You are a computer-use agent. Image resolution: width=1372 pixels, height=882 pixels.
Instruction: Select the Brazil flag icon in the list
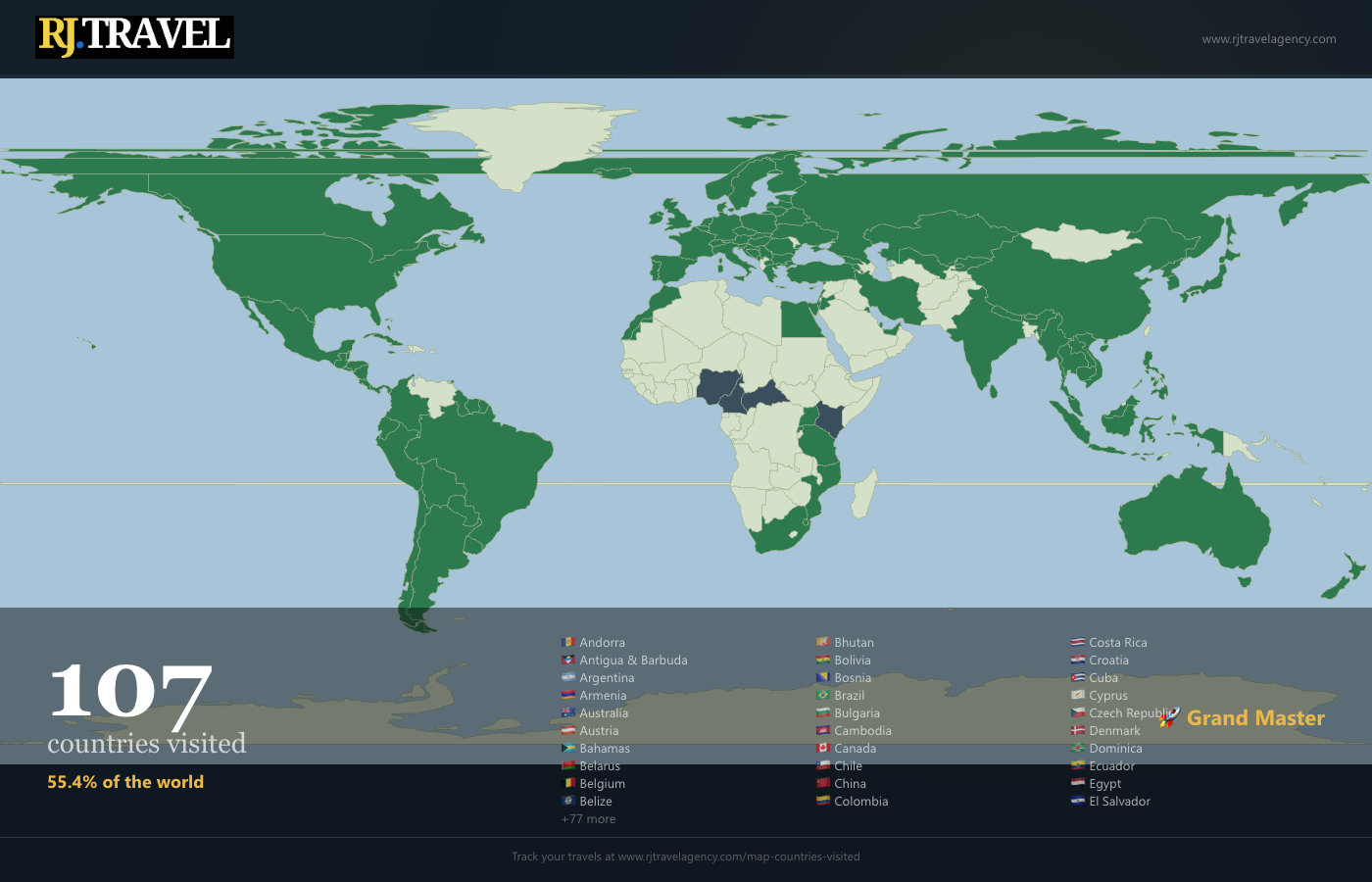823,696
